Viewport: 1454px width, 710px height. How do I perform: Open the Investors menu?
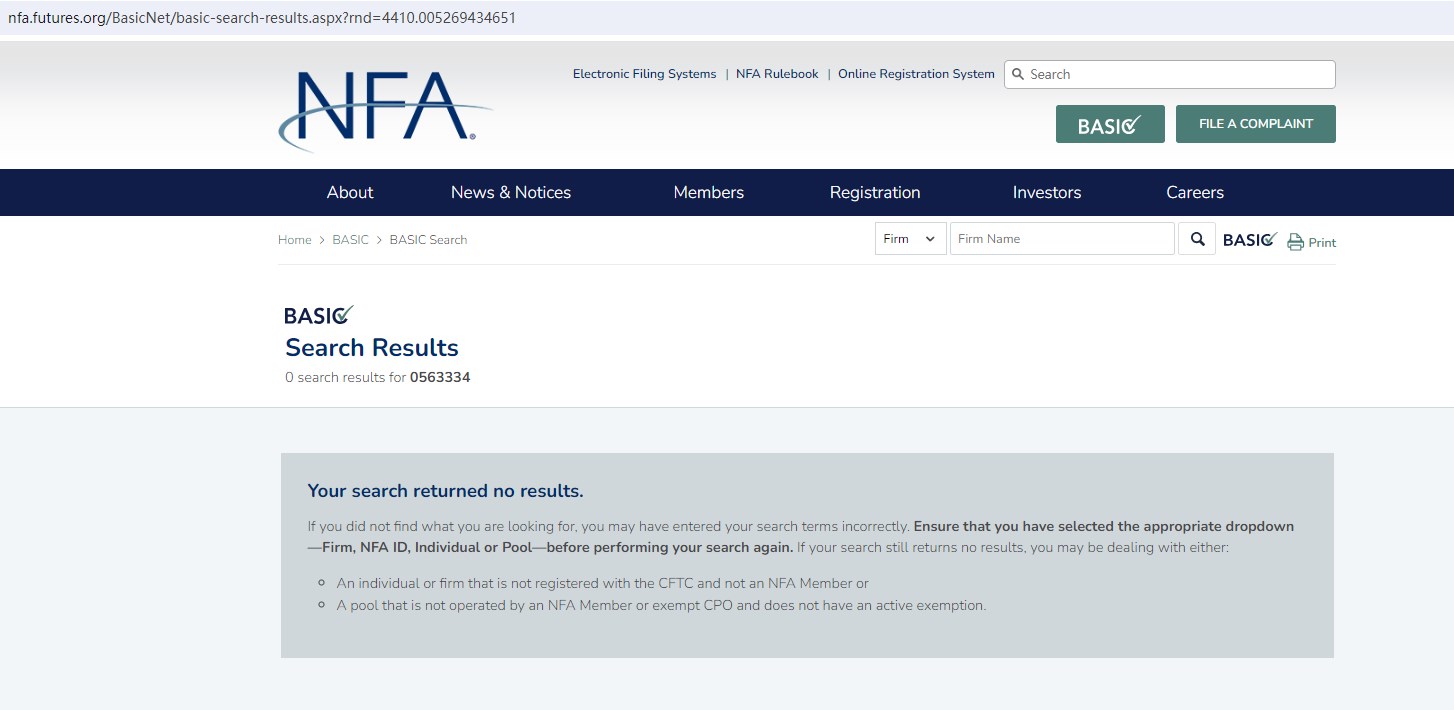1047,192
